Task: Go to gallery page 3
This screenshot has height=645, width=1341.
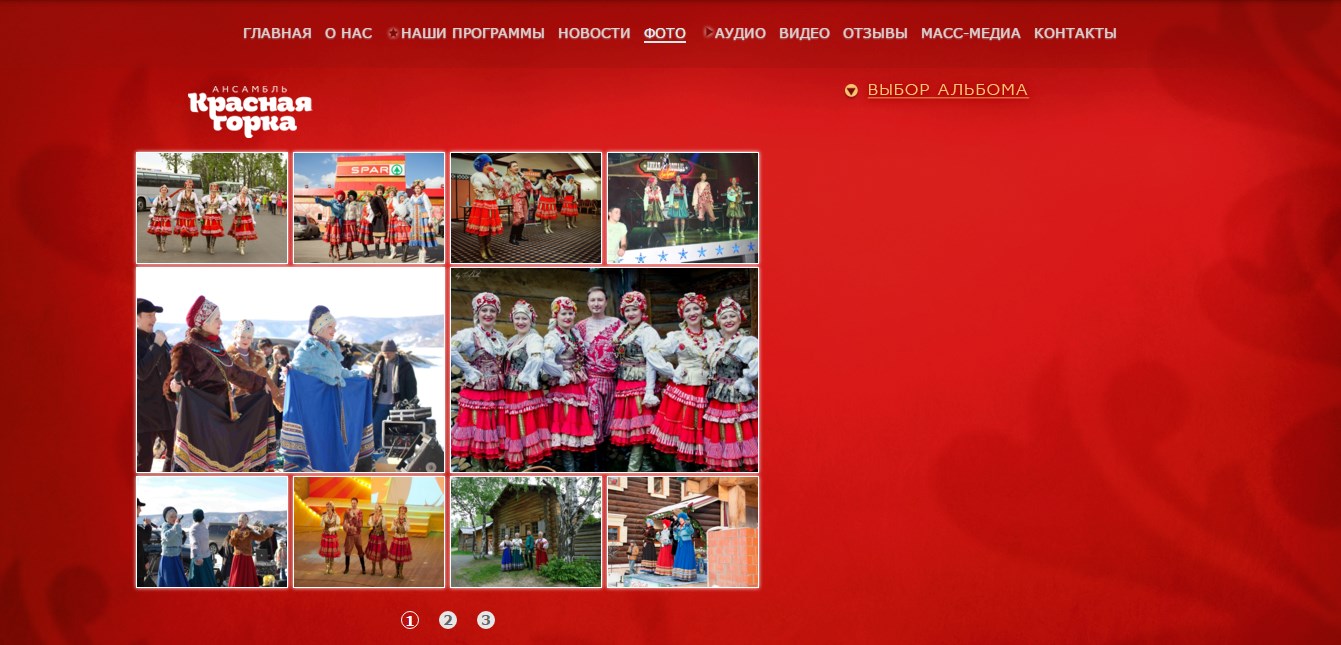Action: click(x=486, y=620)
